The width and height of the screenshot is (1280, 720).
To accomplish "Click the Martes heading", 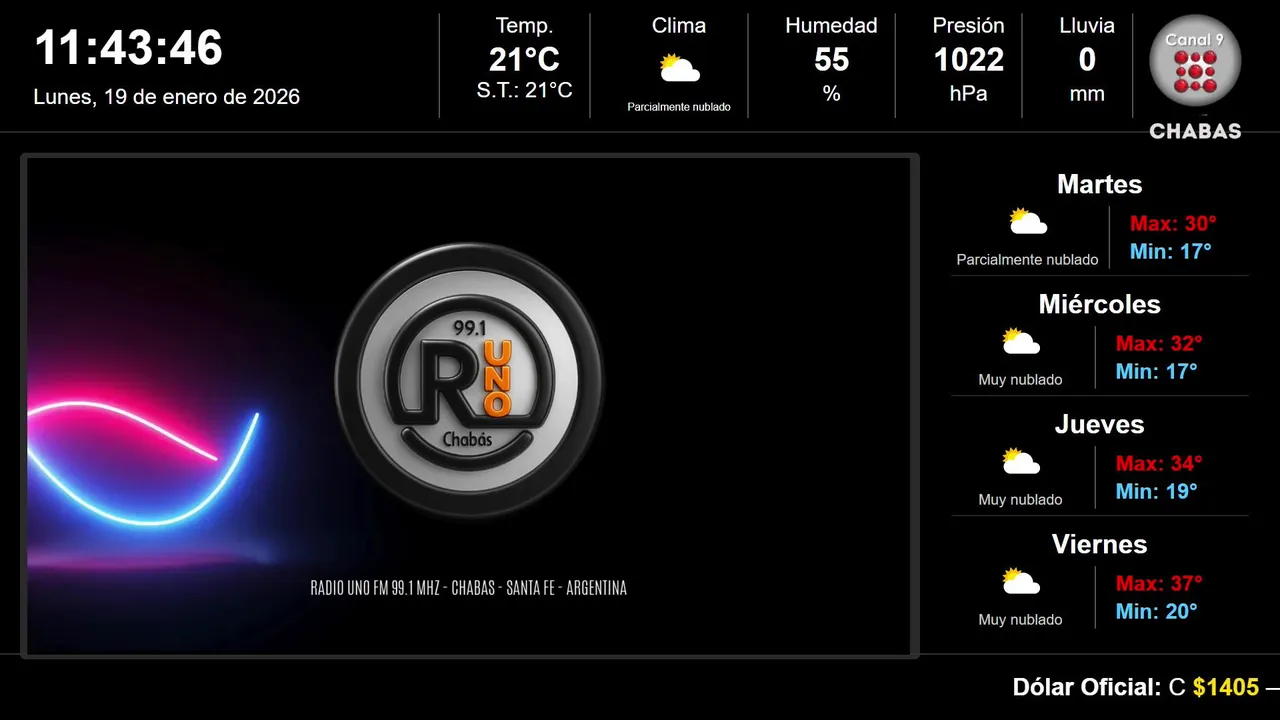I will [x=1099, y=184].
